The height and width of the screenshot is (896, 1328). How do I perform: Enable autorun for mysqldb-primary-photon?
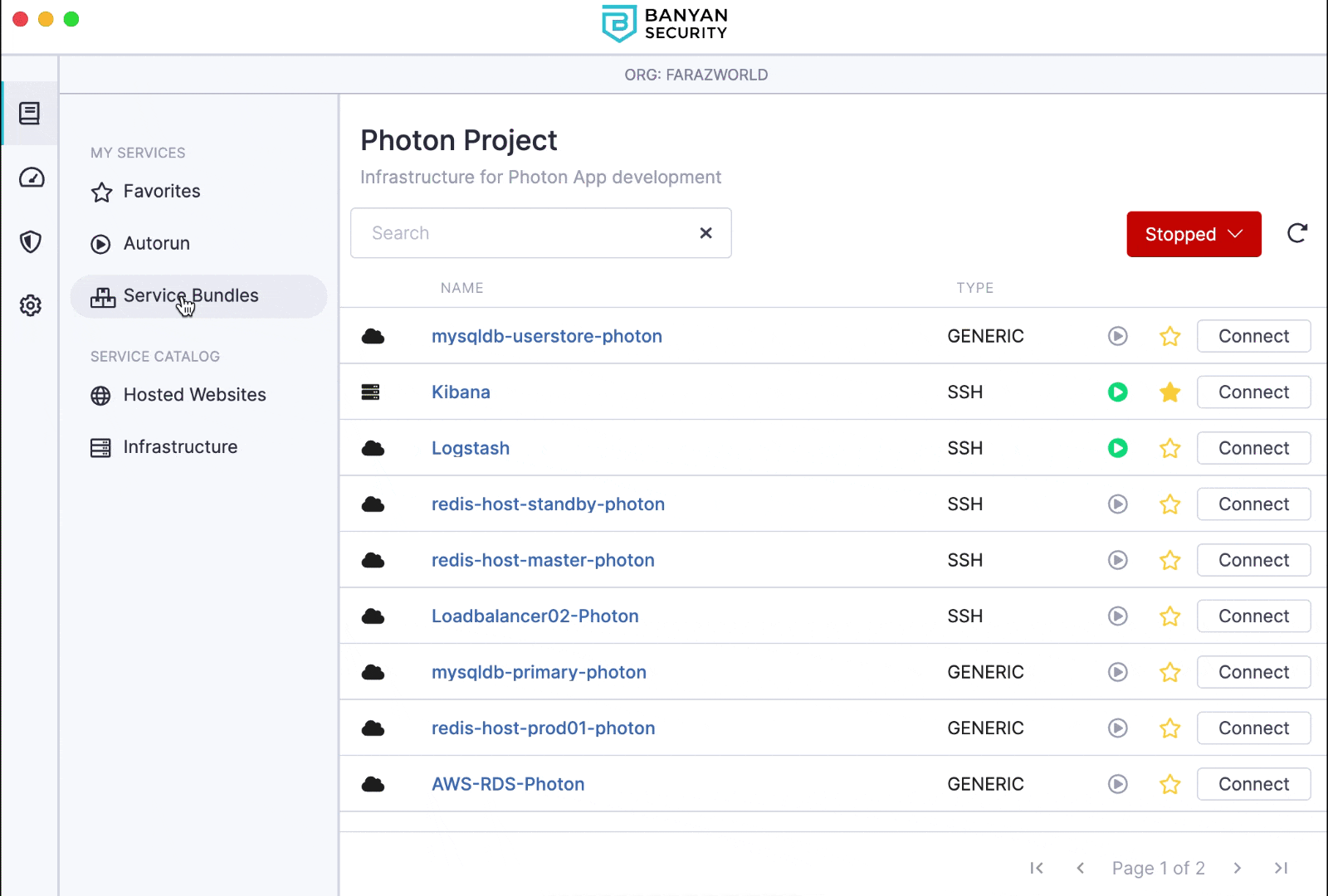[1118, 672]
